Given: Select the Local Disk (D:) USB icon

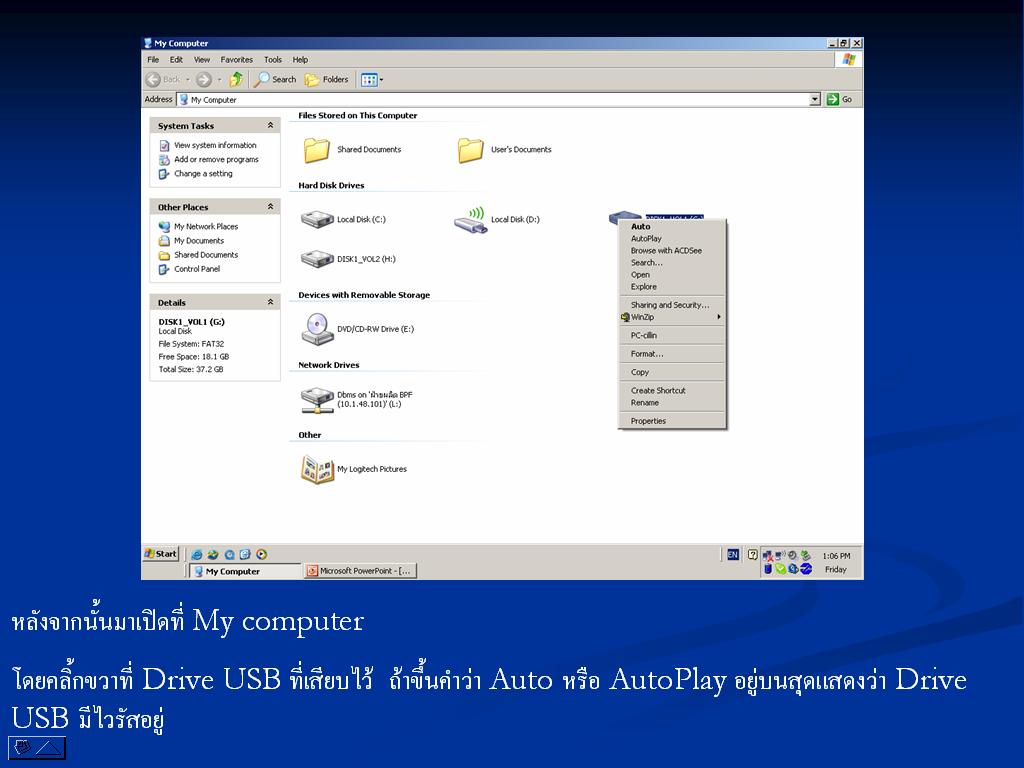Looking at the screenshot, I should pyautogui.click(x=470, y=219).
